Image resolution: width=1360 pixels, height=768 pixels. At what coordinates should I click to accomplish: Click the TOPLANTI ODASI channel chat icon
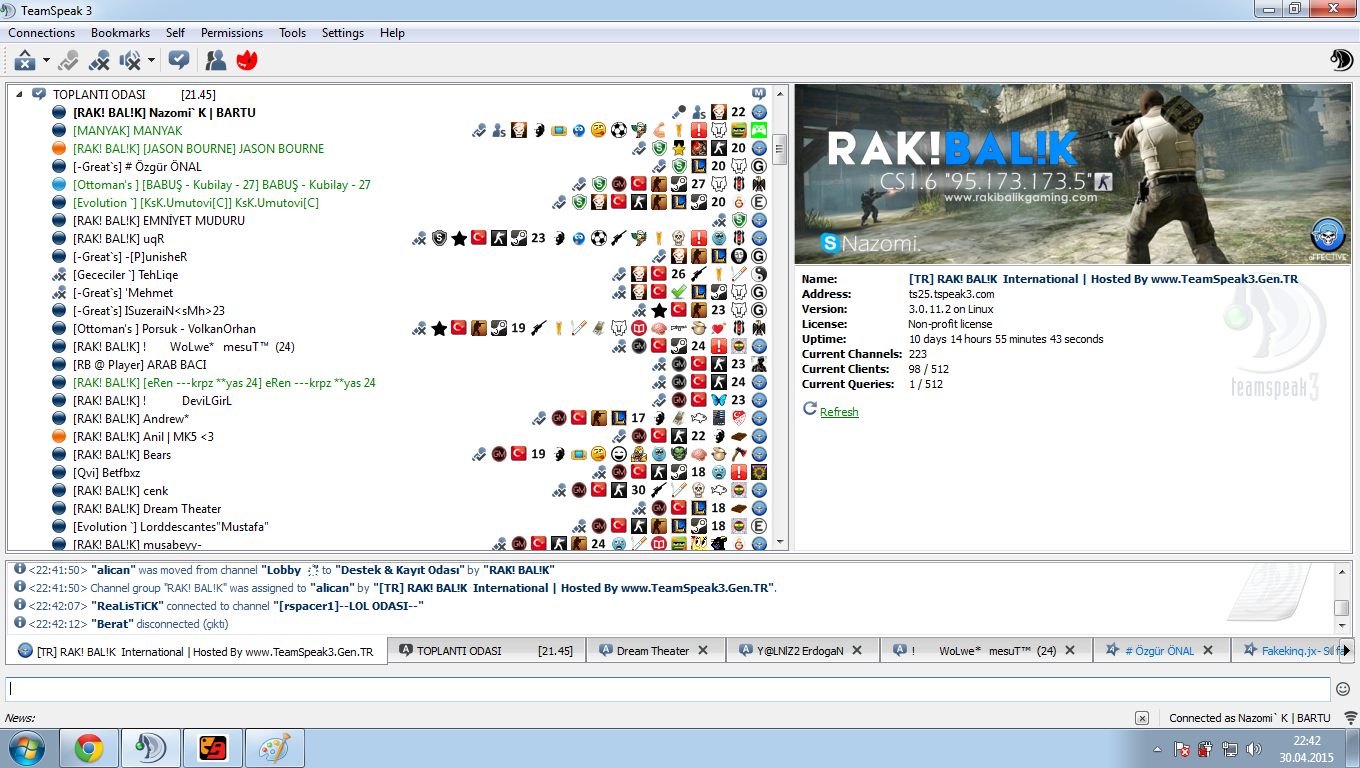[x=39, y=94]
